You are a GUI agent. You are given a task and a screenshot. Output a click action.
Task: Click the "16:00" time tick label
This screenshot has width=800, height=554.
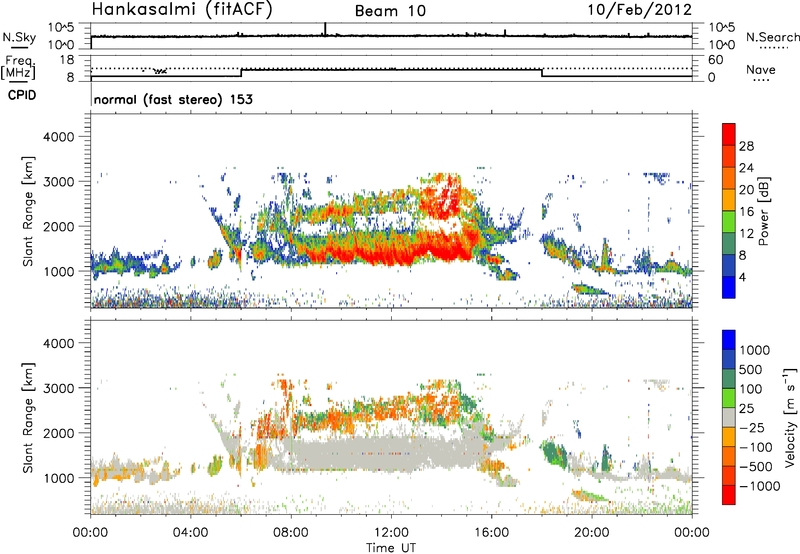pos(491,533)
